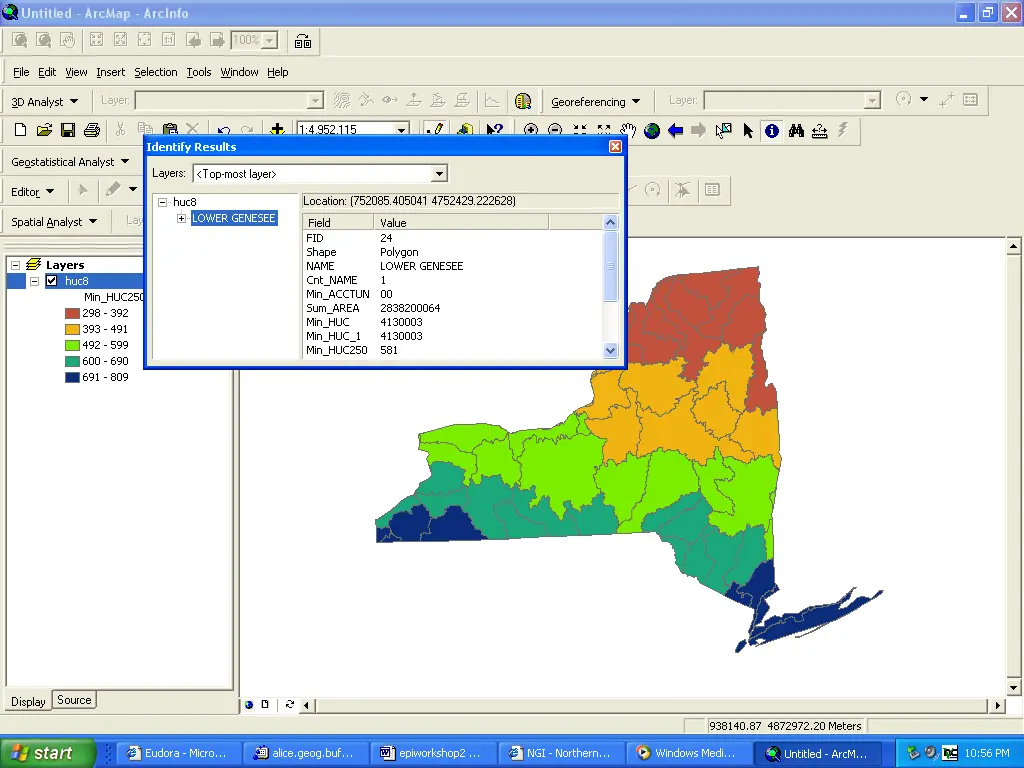Viewport: 1024px width, 768px height.
Task: Open ArcScene from 3D Analyst toolbar
Action: [x=522, y=101]
